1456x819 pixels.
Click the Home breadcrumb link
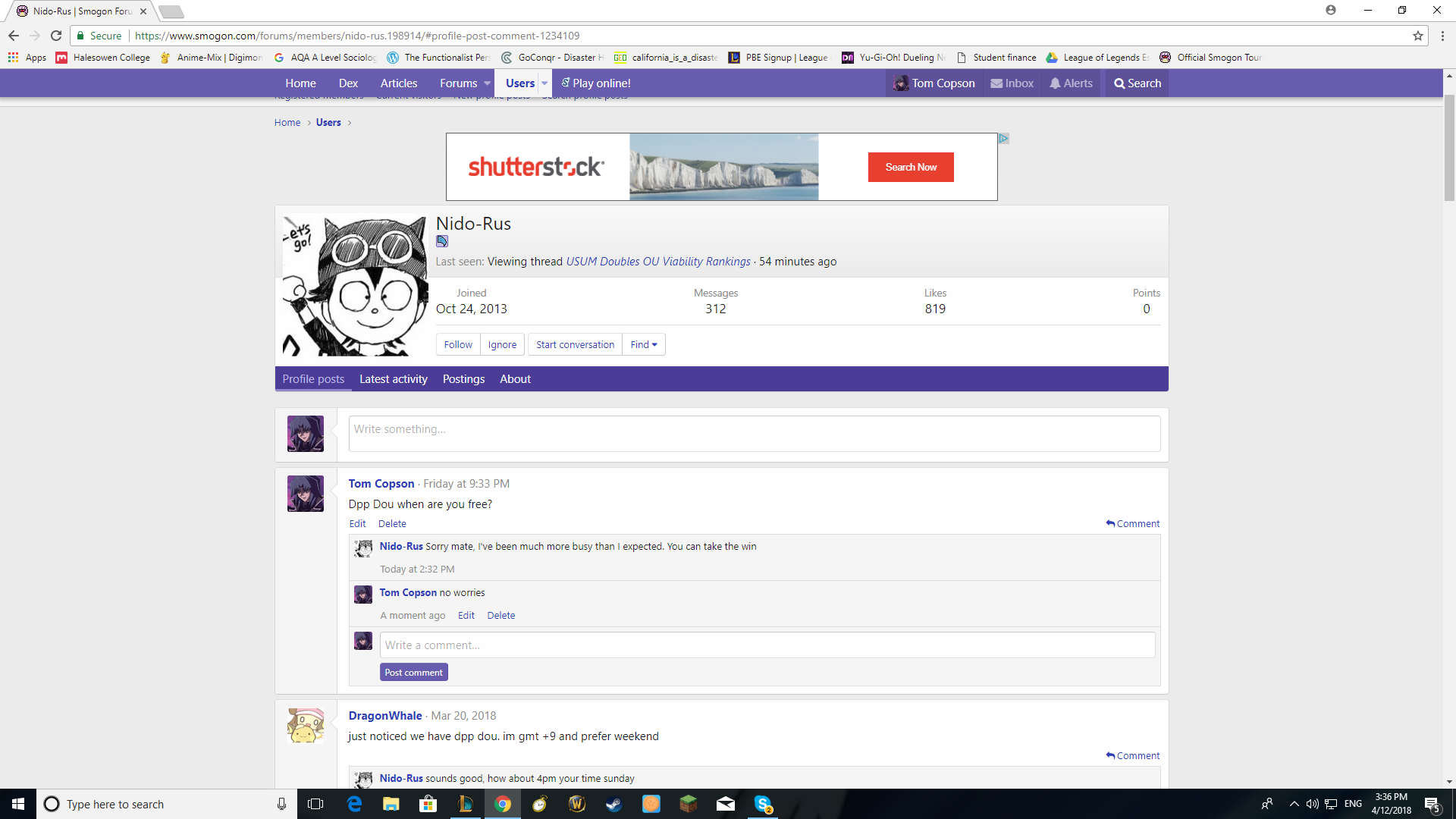pos(287,123)
